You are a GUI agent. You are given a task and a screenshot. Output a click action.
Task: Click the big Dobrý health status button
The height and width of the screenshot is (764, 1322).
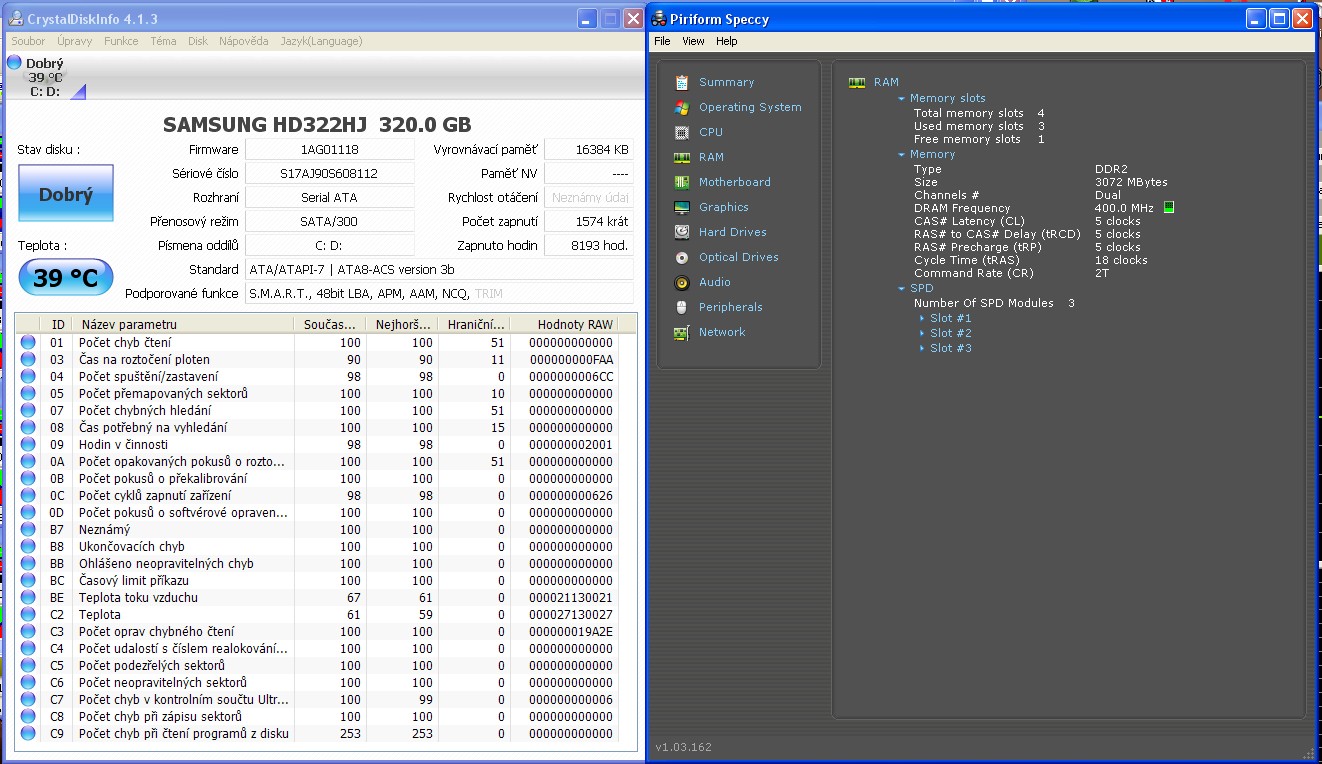(x=66, y=194)
